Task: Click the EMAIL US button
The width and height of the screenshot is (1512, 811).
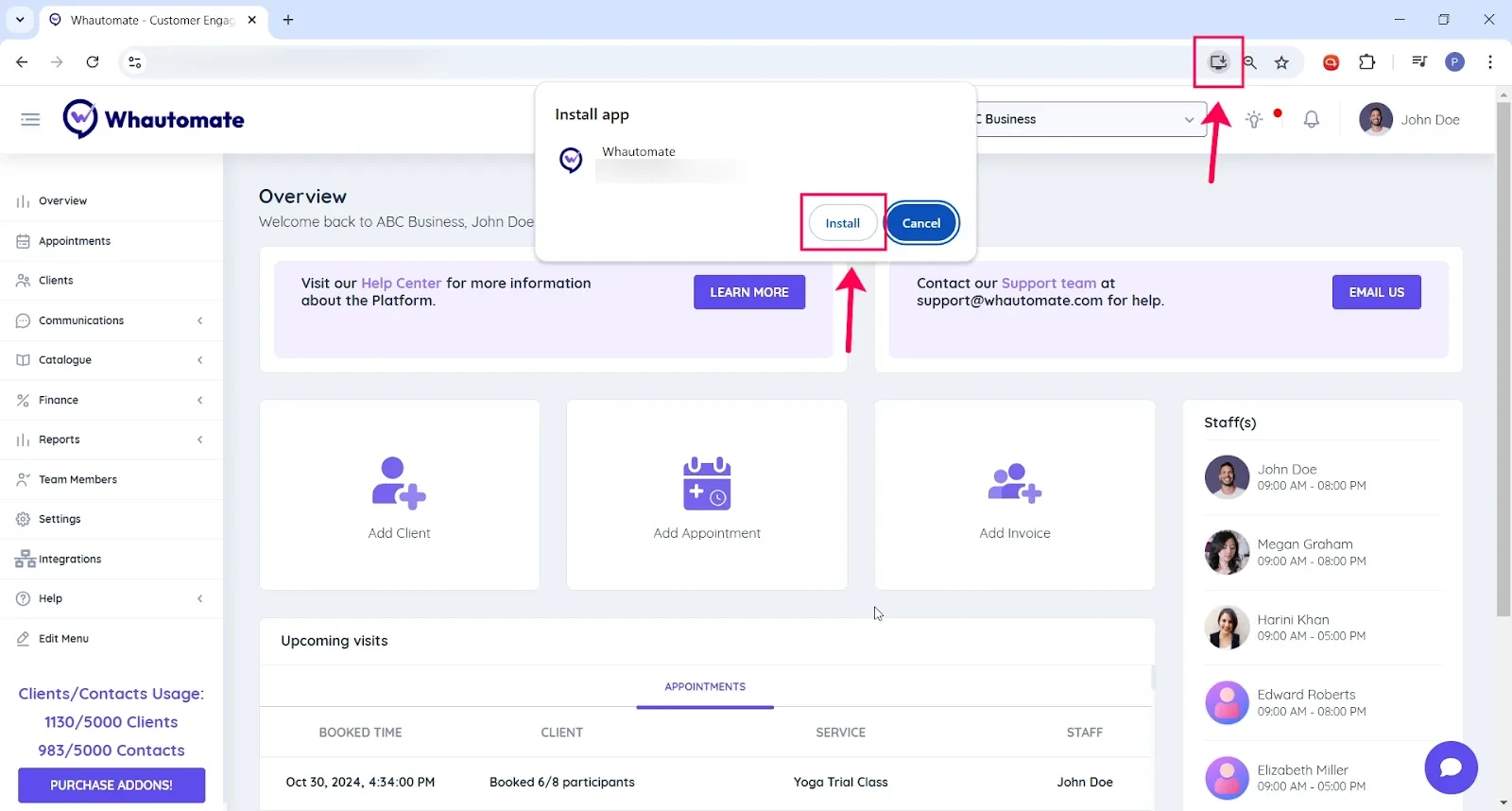Action: point(1377,292)
